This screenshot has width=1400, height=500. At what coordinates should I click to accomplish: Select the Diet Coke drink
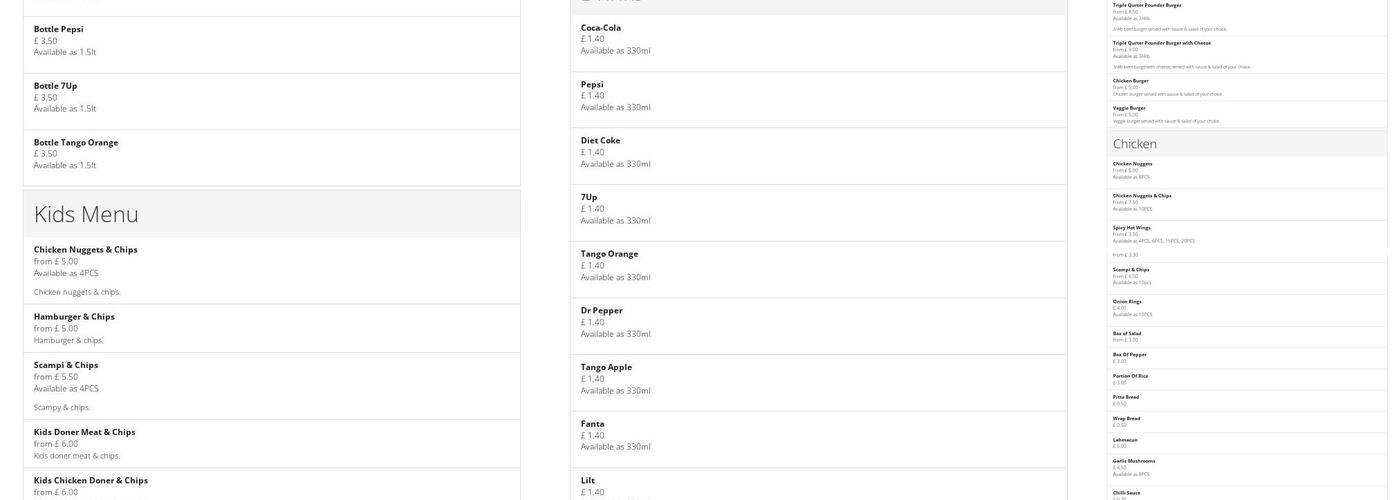coord(600,141)
